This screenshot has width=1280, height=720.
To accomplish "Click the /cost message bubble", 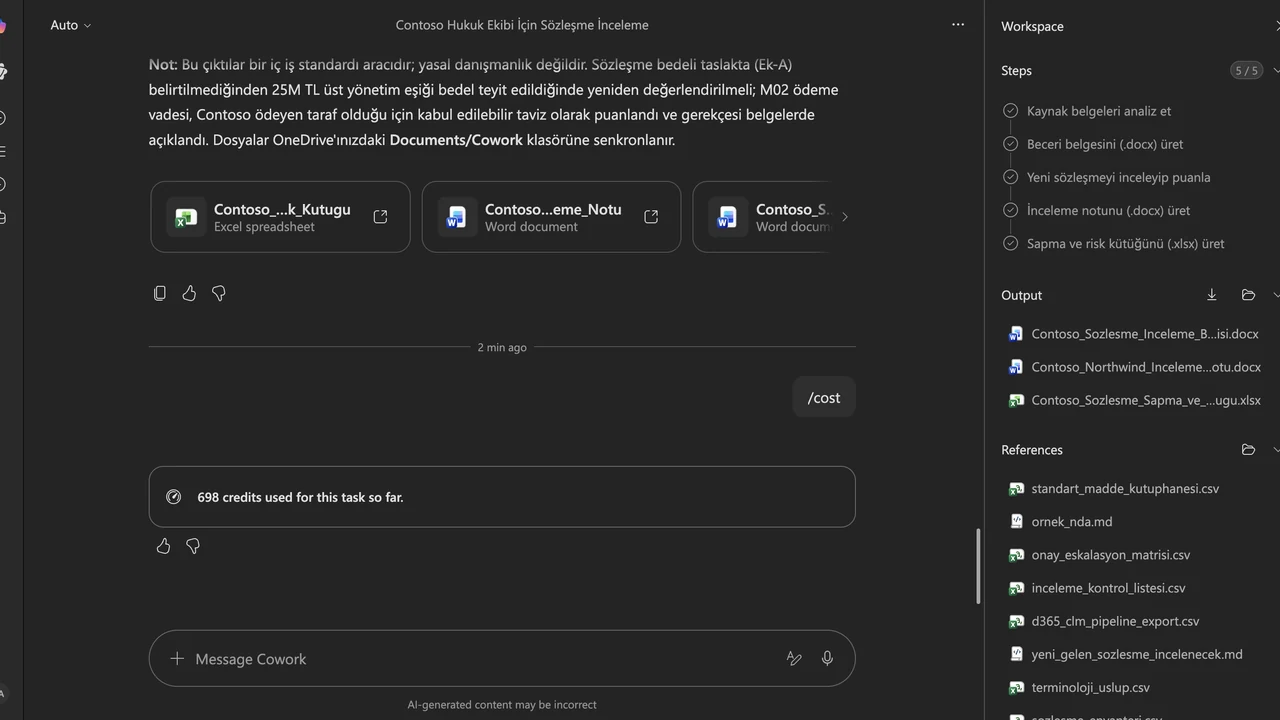I will coord(824,398).
